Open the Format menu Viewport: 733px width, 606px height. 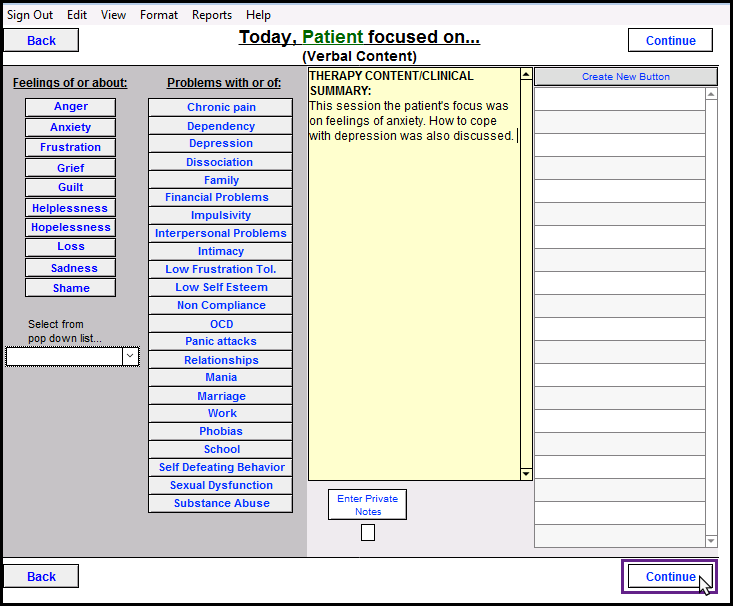(159, 15)
